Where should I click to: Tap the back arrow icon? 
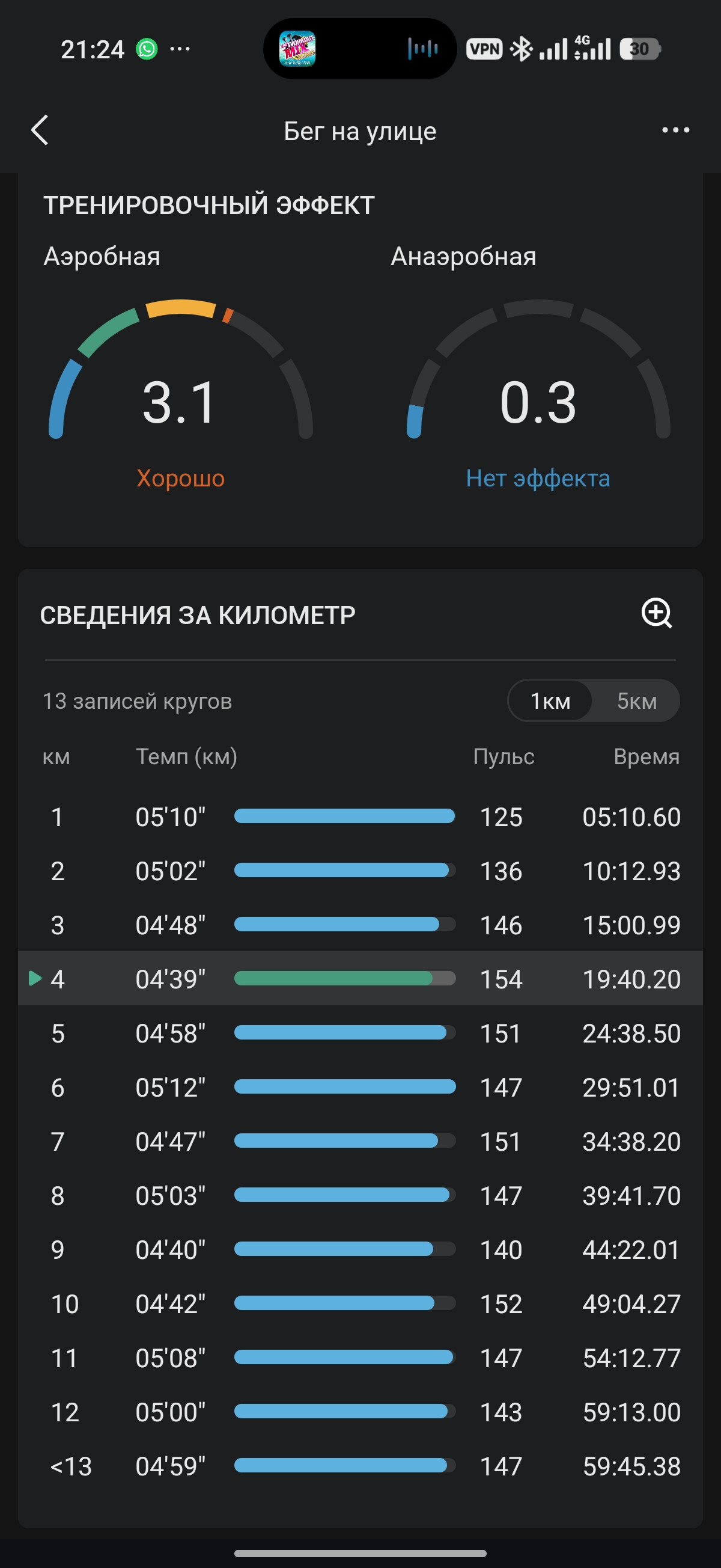pyautogui.click(x=40, y=130)
